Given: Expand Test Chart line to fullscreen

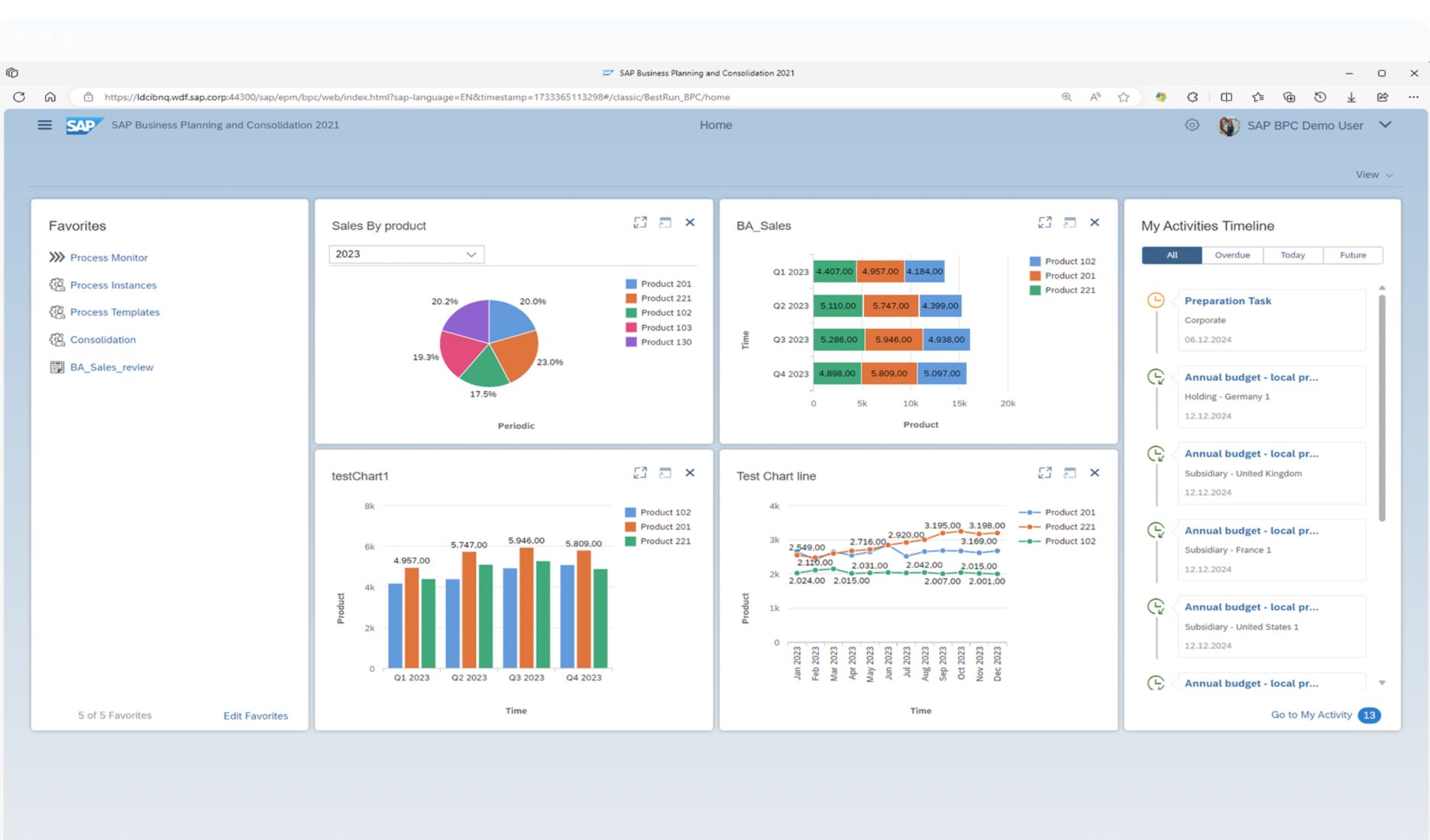Looking at the screenshot, I should pyautogui.click(x=1045, y=473).
